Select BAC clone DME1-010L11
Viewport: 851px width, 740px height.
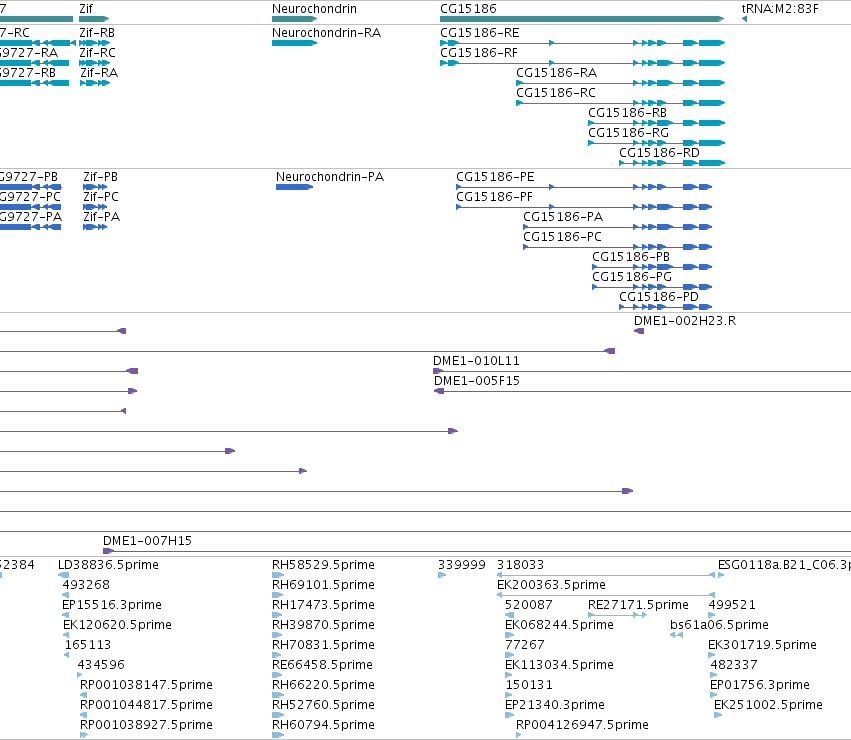(x=476, y=361)
